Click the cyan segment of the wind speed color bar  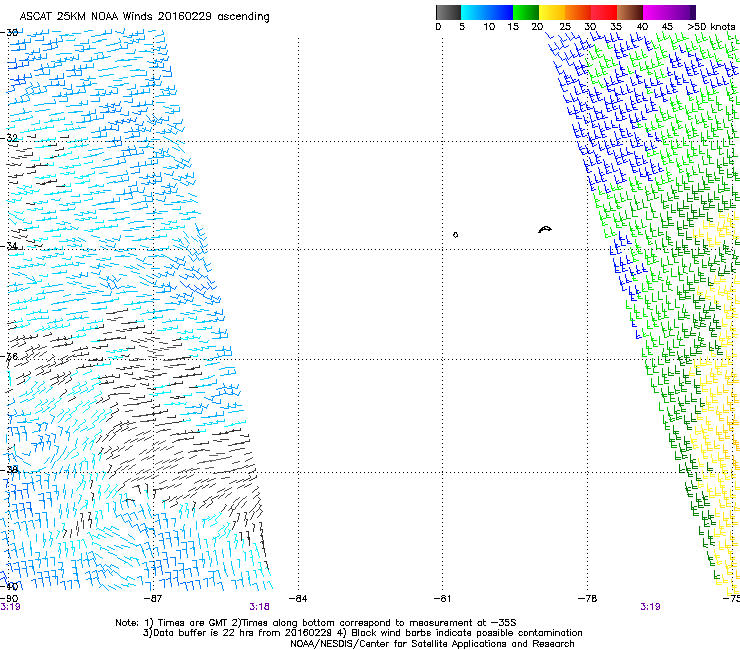tap(474, 12)
